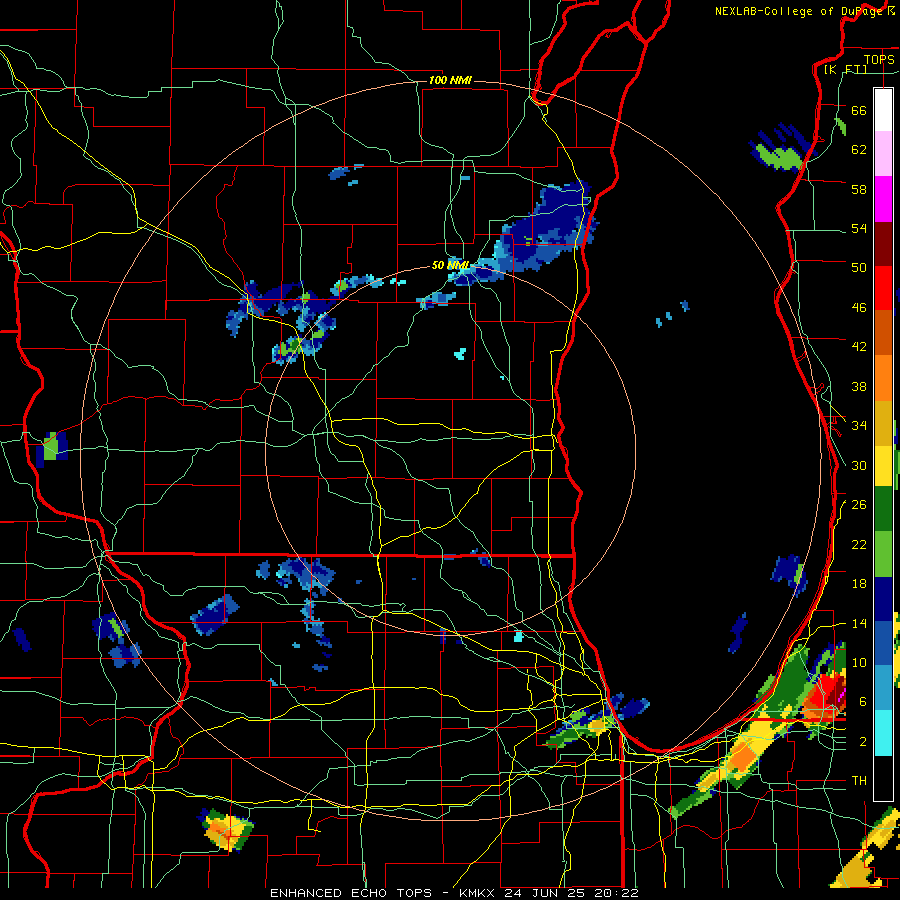Pick the gold swatch beside label 34
The image size is (900, 900).
pyautogui.click(x=883, y=423)
